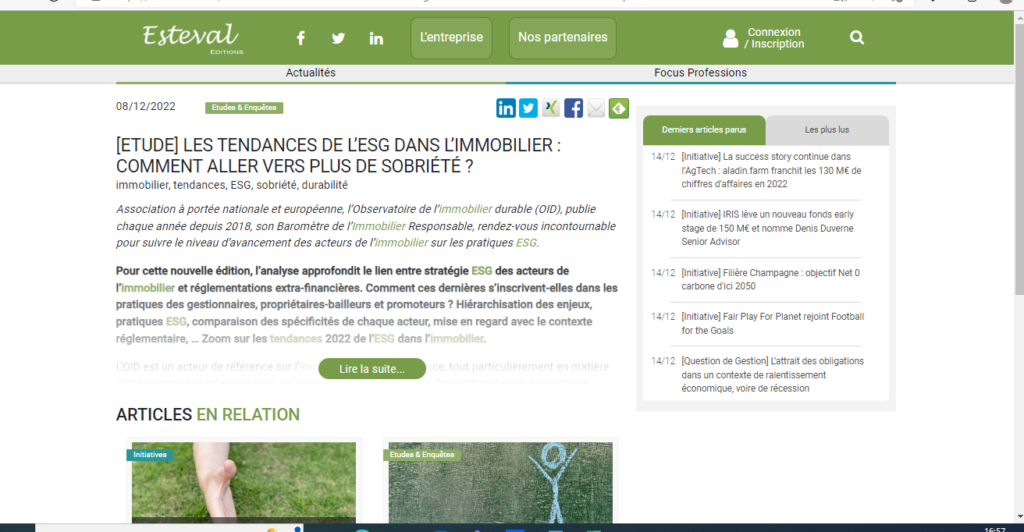Open the LinkedIn icon in the header
Viewport: 1024px width, 532px height.
coord(376,38)
